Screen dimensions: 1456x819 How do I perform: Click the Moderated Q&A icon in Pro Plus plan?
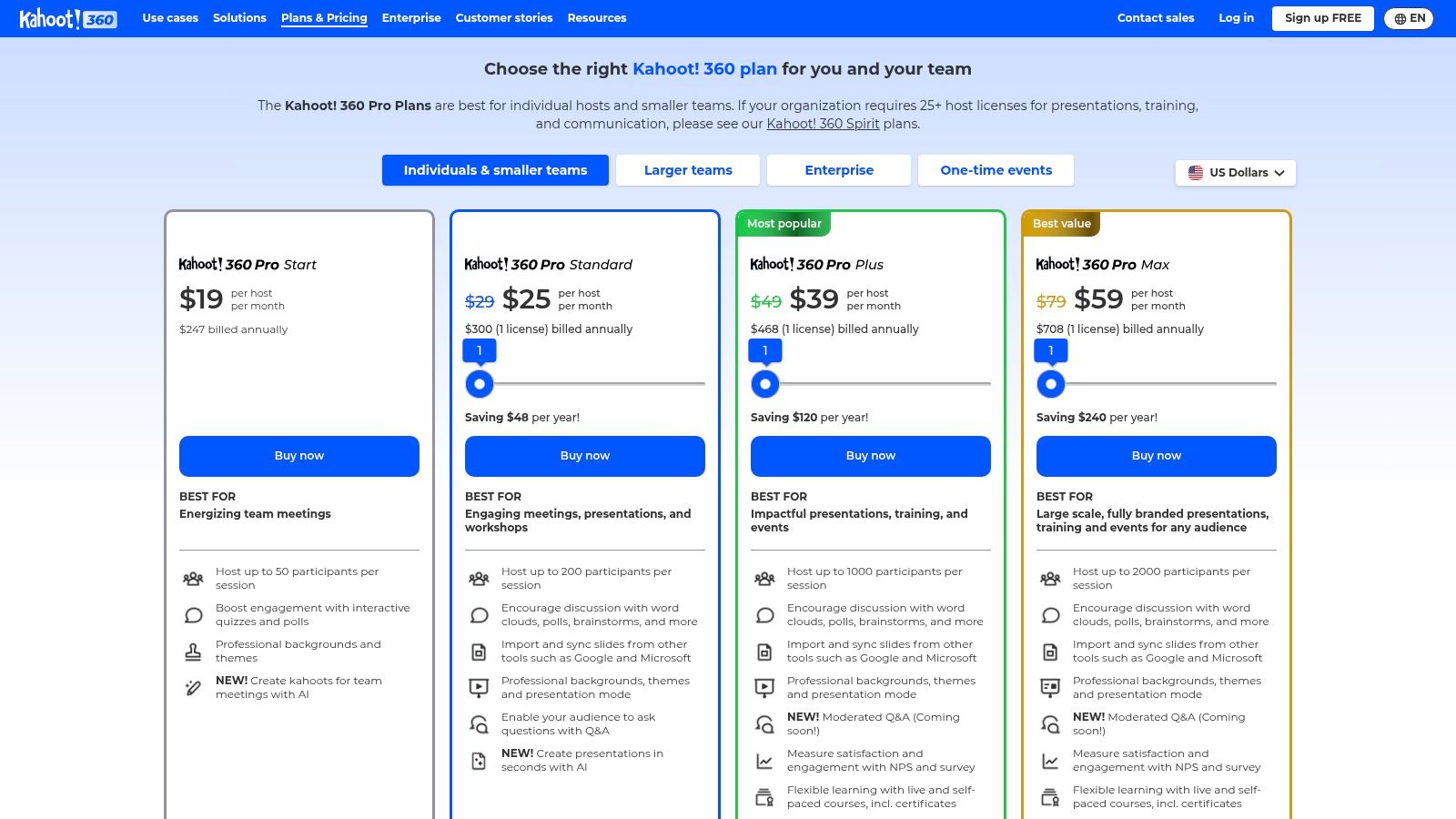764,724
